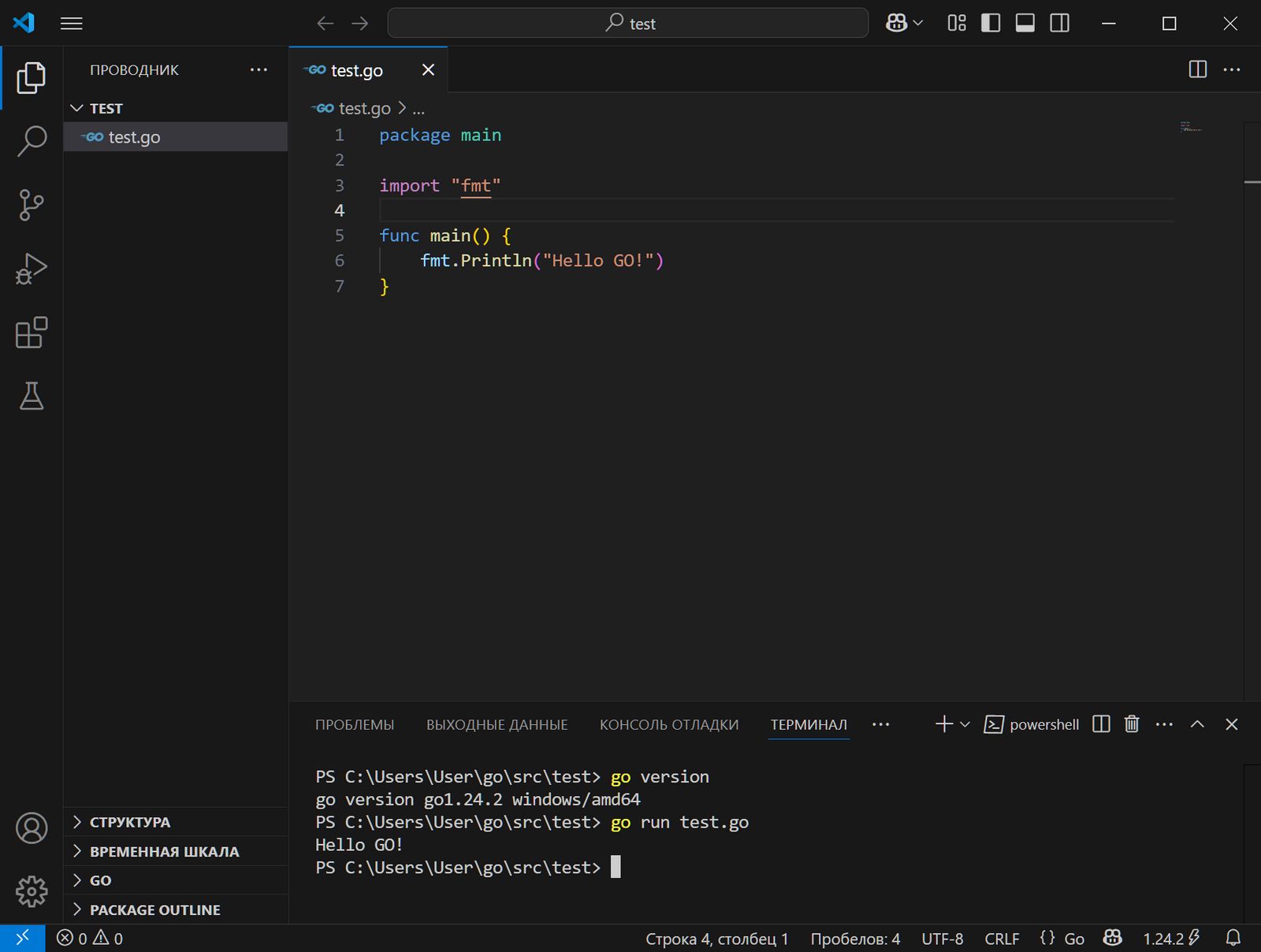
Task: Click the UTF-8 encoding button
Action: (942, 939)
